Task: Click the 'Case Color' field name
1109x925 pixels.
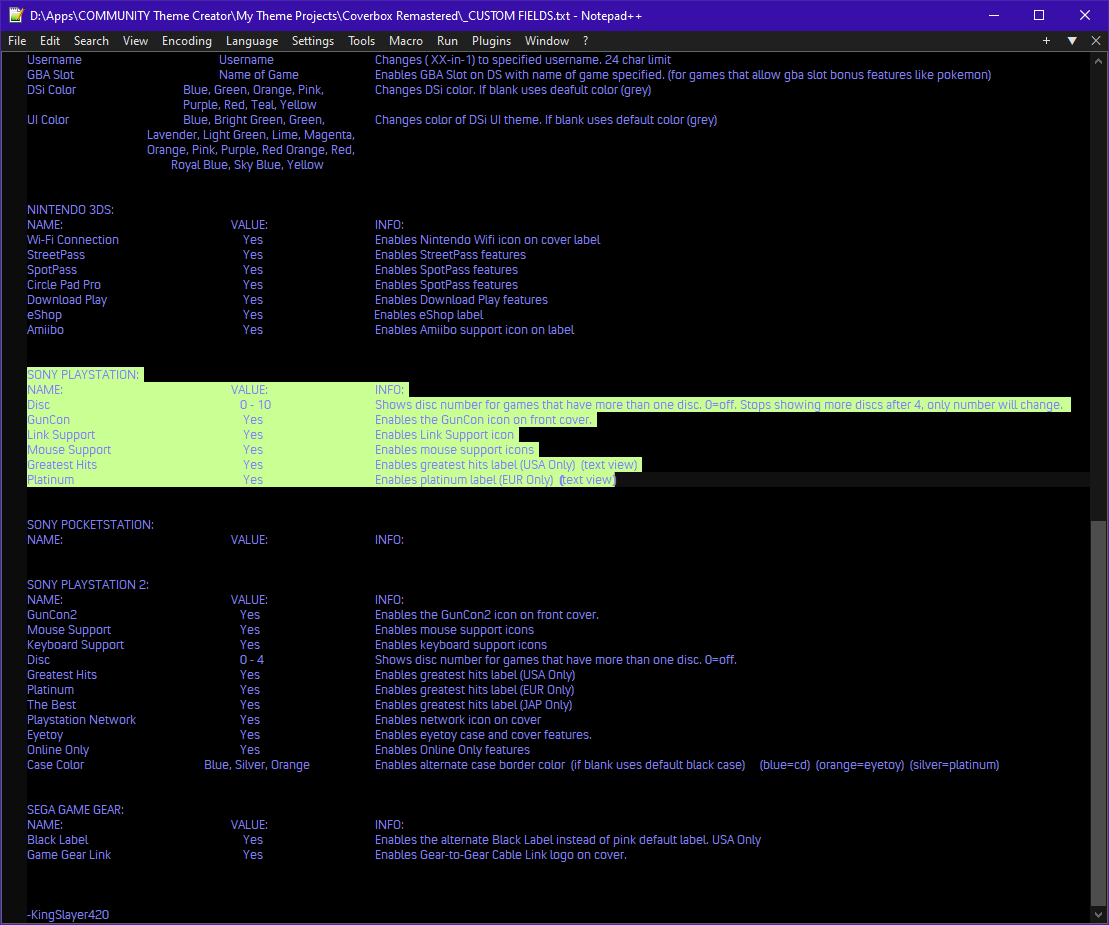Action: point(55,765)
